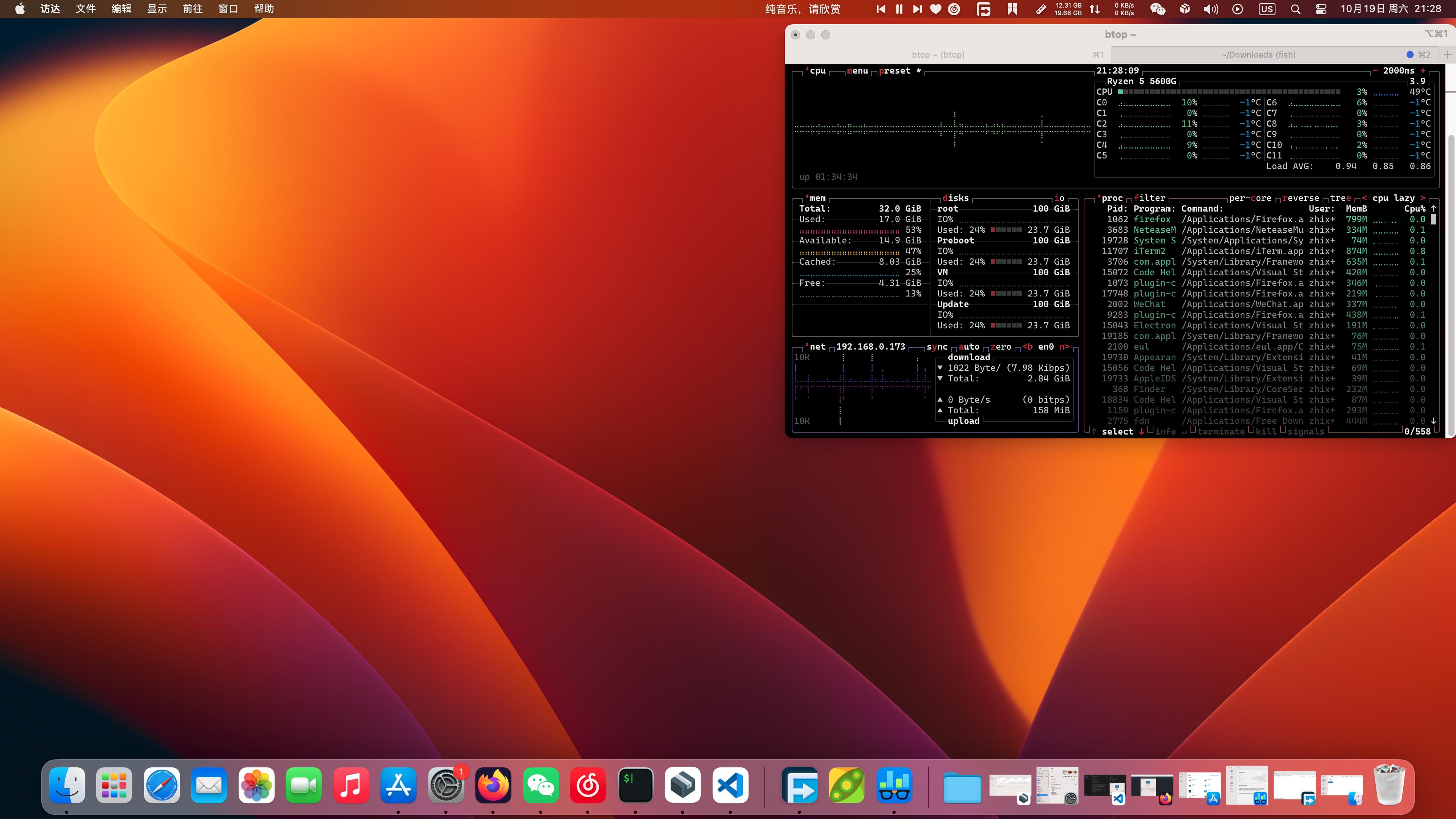This screenshot has height=819, width=1456.
Task: Open NetEase Music dock icon
Action: (588, 785)
